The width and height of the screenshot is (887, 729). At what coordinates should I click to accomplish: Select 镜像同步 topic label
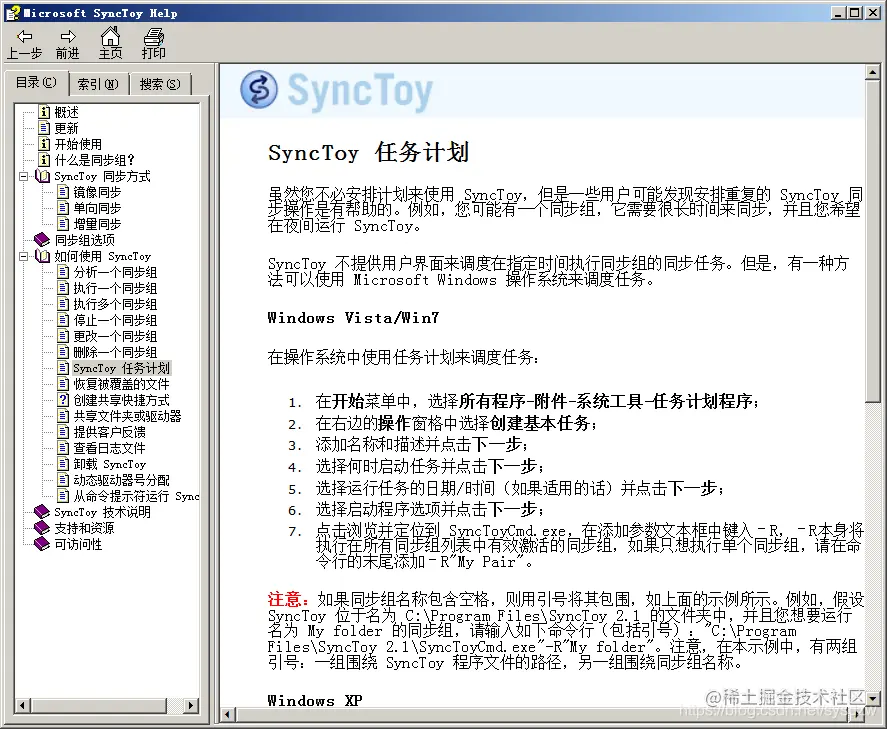[97, 192]
